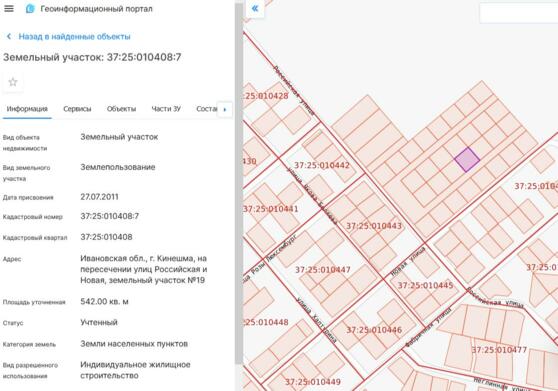Click the Геоинформационный портал title text
The image size is (558, 391).
[x=96, y=9]
